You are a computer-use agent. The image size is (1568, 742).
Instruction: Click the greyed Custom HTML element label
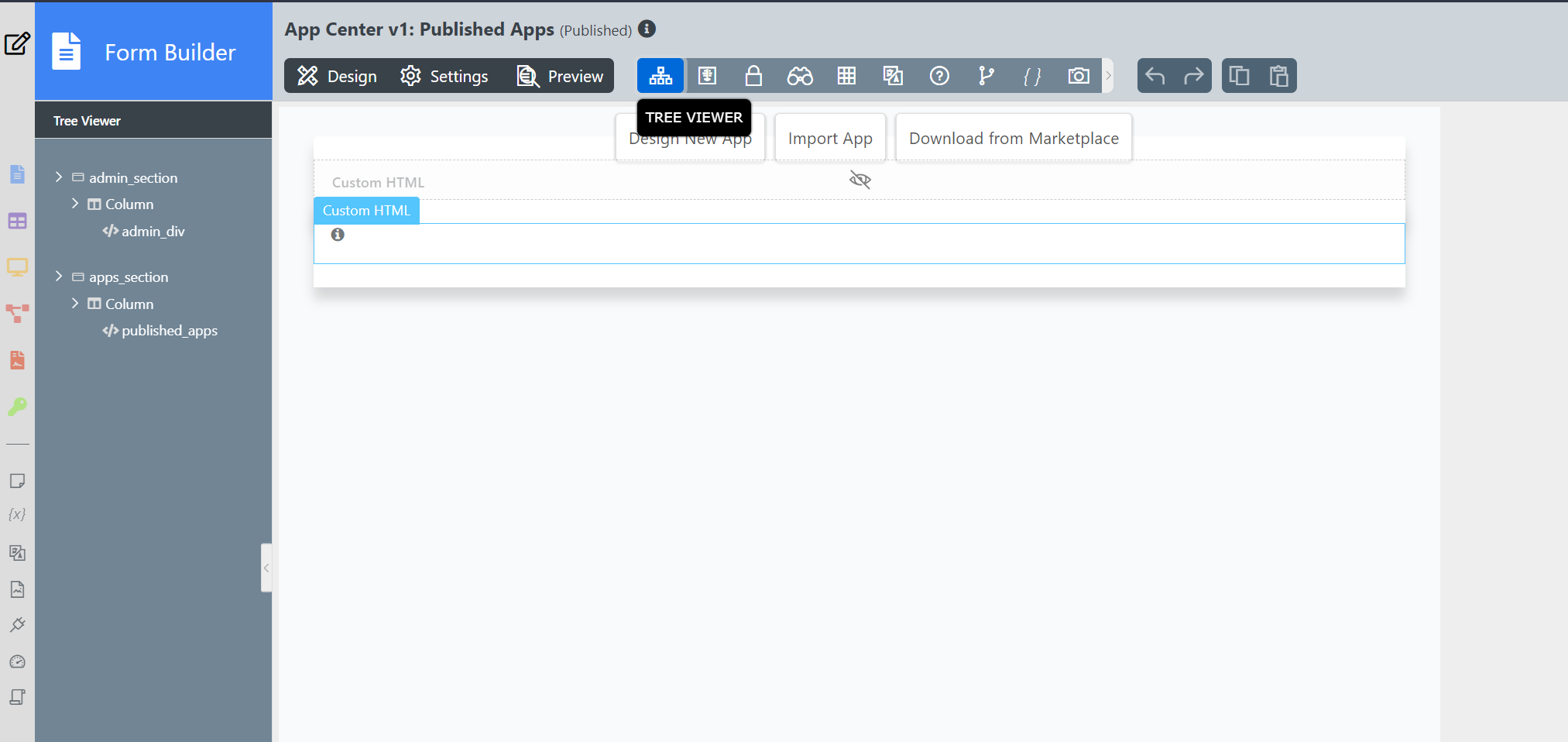coord(379,183)
